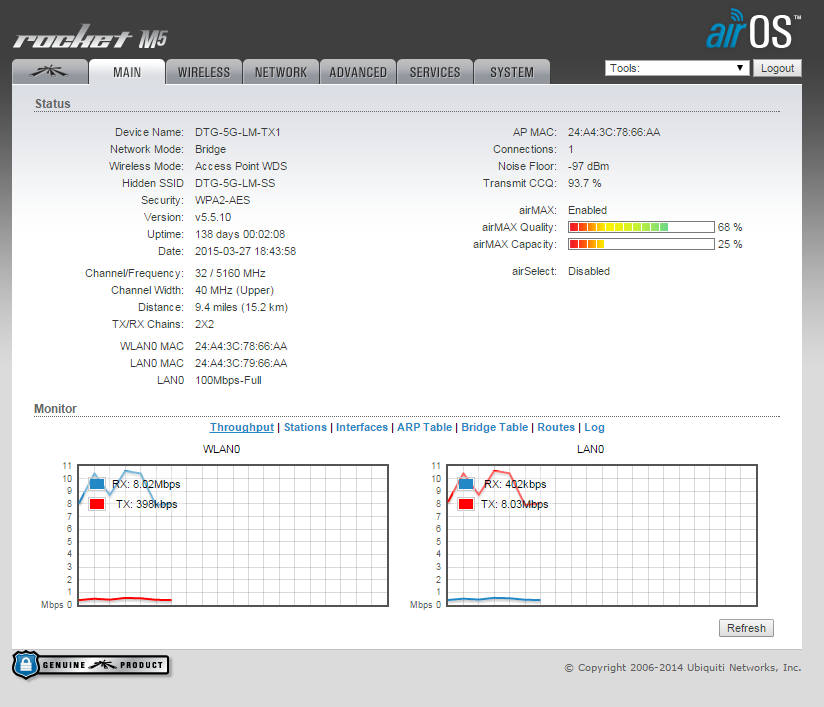
Task: Switch to the WIRELESS tab
Action: 204,72
